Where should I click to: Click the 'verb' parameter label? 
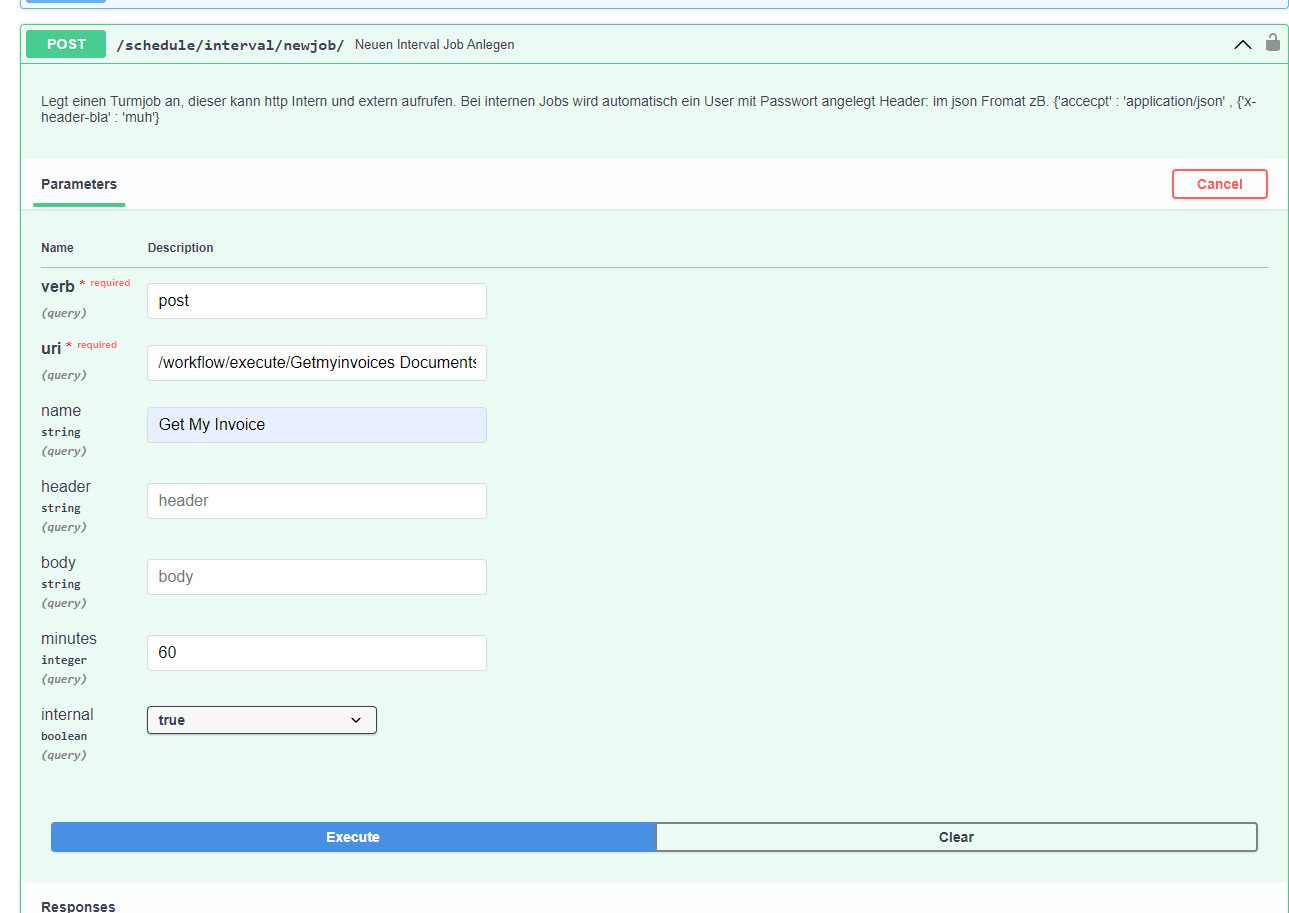click(58, 287)
